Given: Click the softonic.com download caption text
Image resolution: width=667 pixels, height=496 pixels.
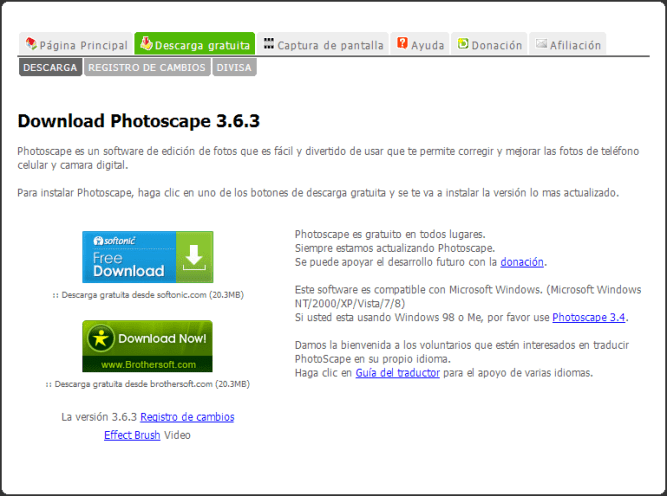Looking at the screenshot, I should click(148, 295).
